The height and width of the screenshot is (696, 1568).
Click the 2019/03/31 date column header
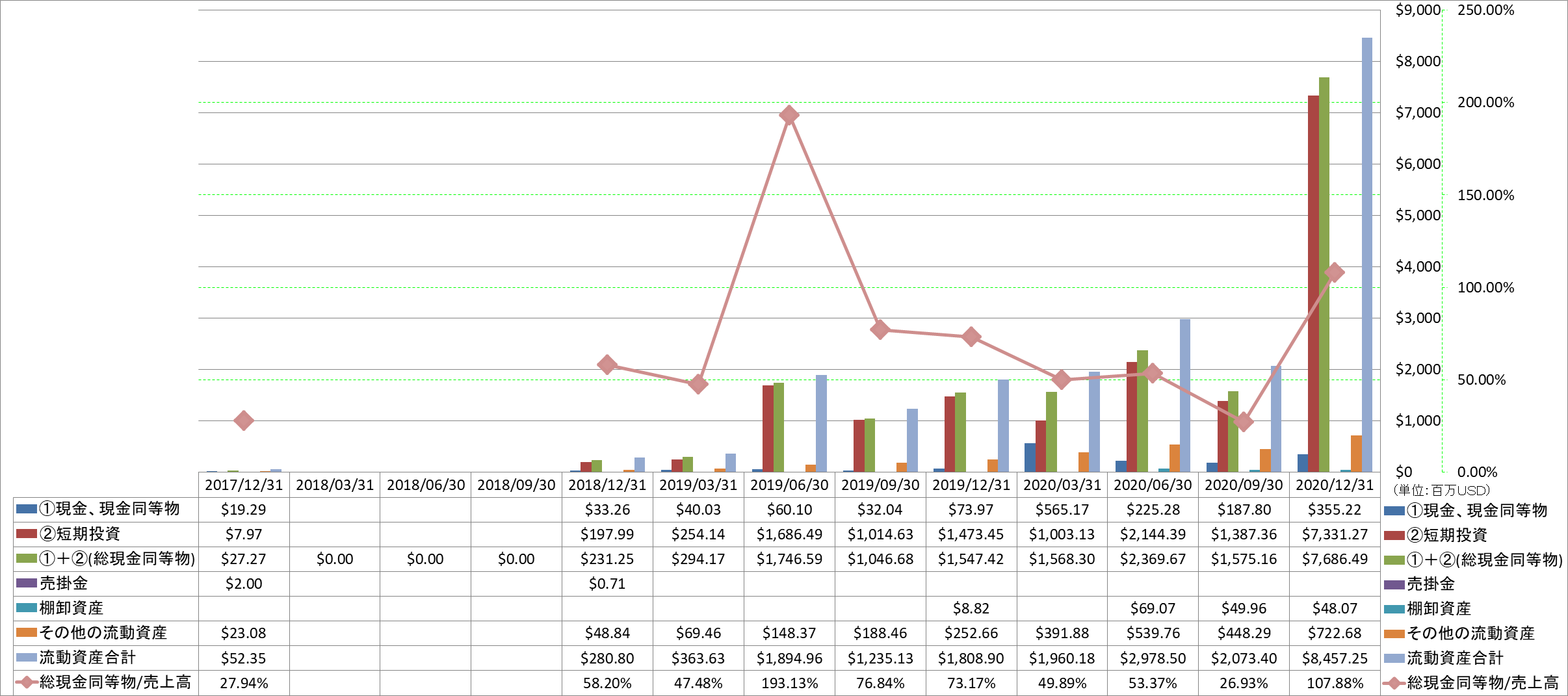pos(698,485)
